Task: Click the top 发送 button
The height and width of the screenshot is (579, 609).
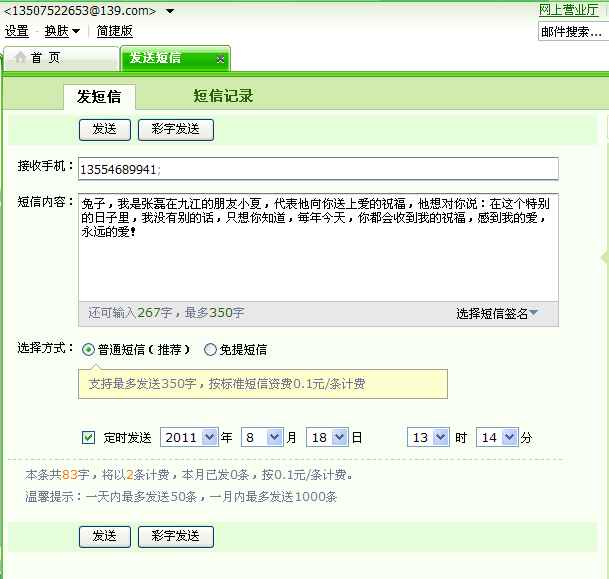Action: 105,130
